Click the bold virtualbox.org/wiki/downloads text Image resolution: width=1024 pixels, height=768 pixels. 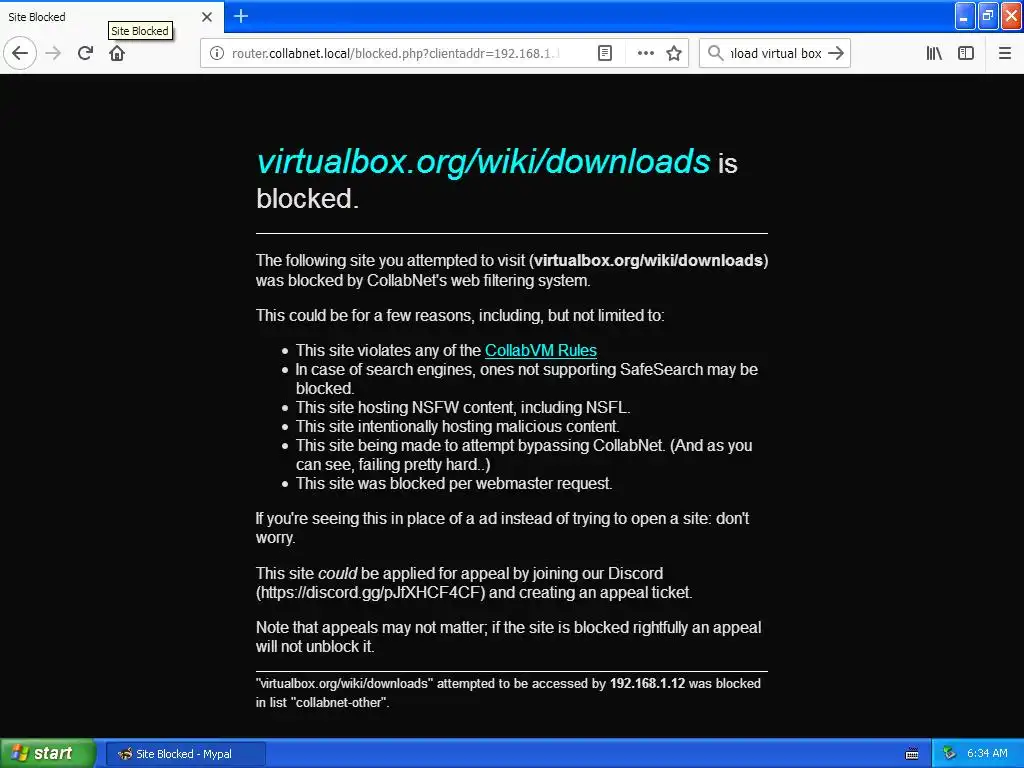coord(648,261)
